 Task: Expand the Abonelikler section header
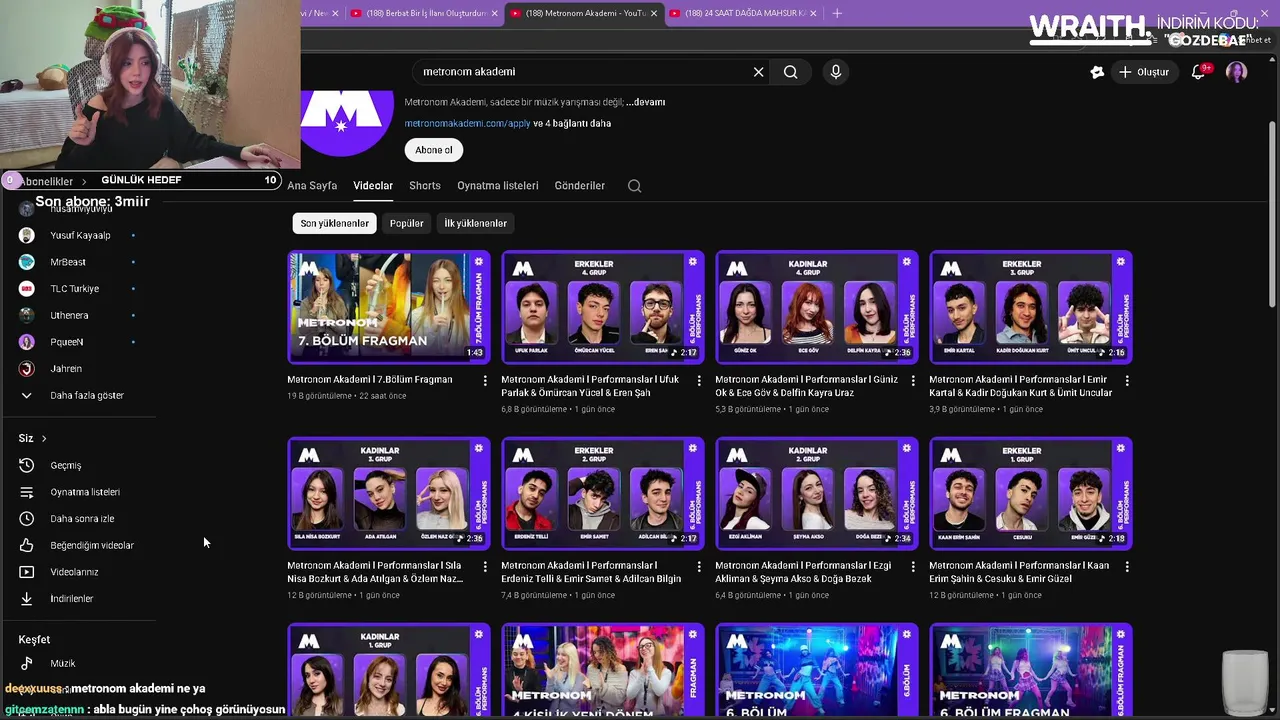[x=54, y=181]
